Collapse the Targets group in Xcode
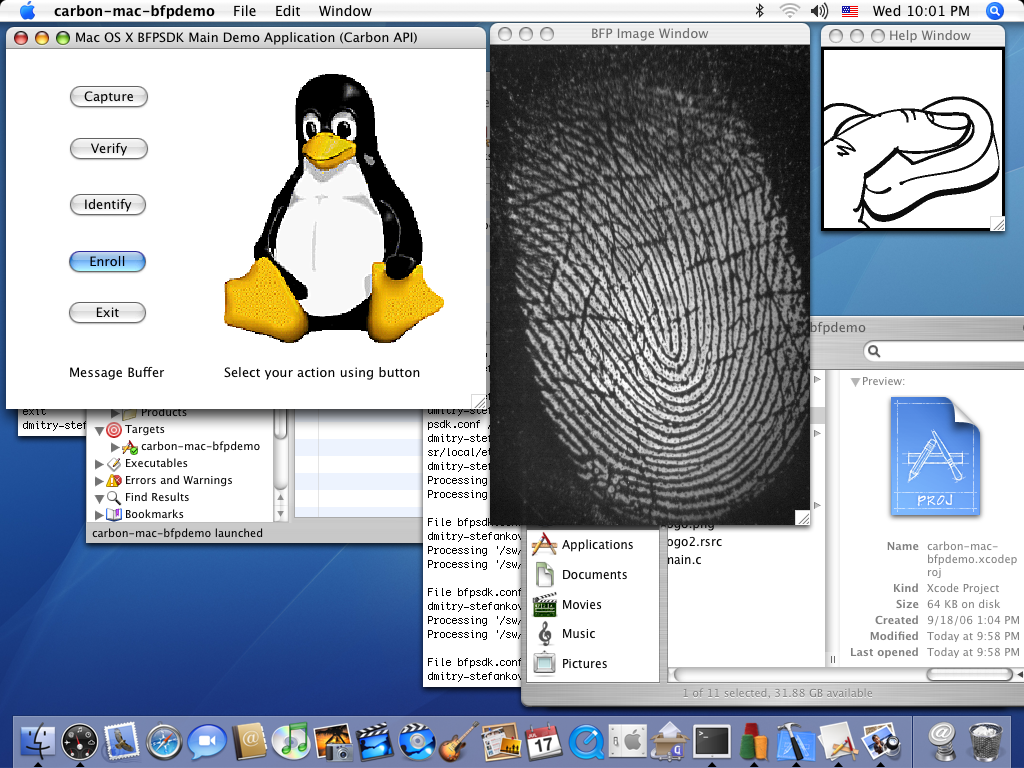 tap(99, 430)
